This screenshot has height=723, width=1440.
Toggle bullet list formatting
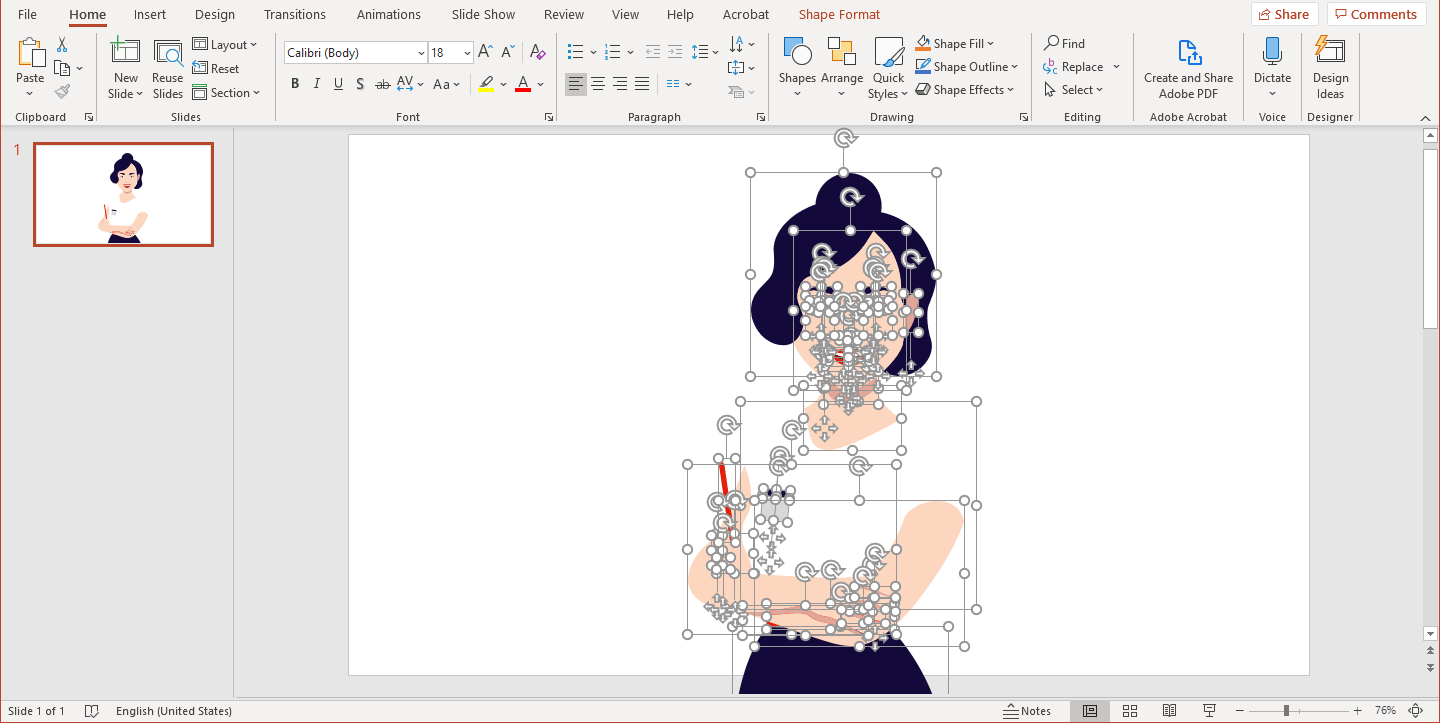(x=575, y=52)
